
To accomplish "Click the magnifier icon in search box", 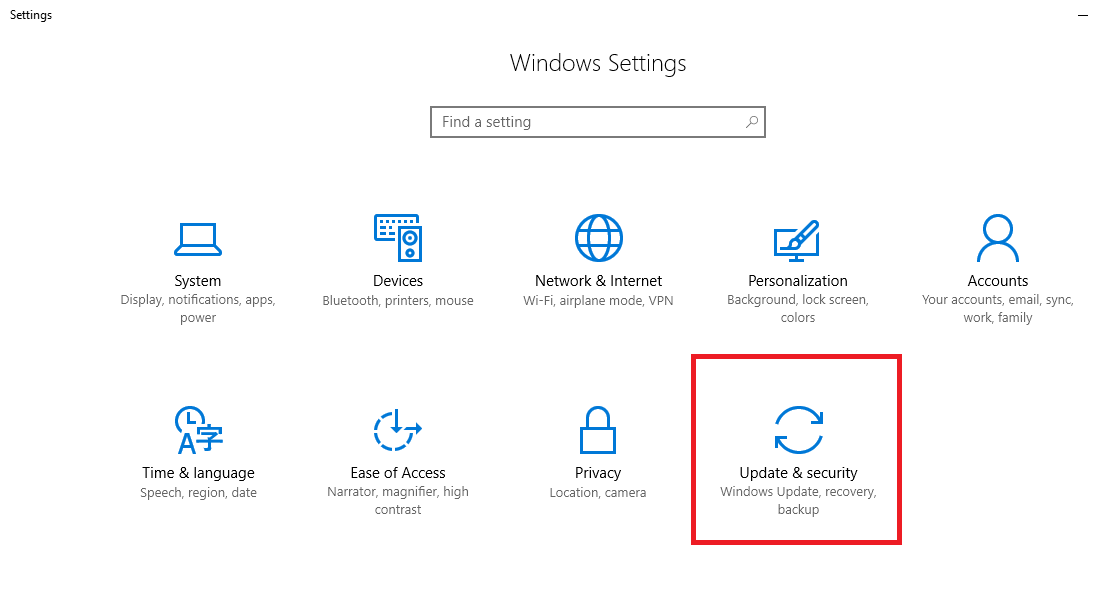I will pos(751,122).
